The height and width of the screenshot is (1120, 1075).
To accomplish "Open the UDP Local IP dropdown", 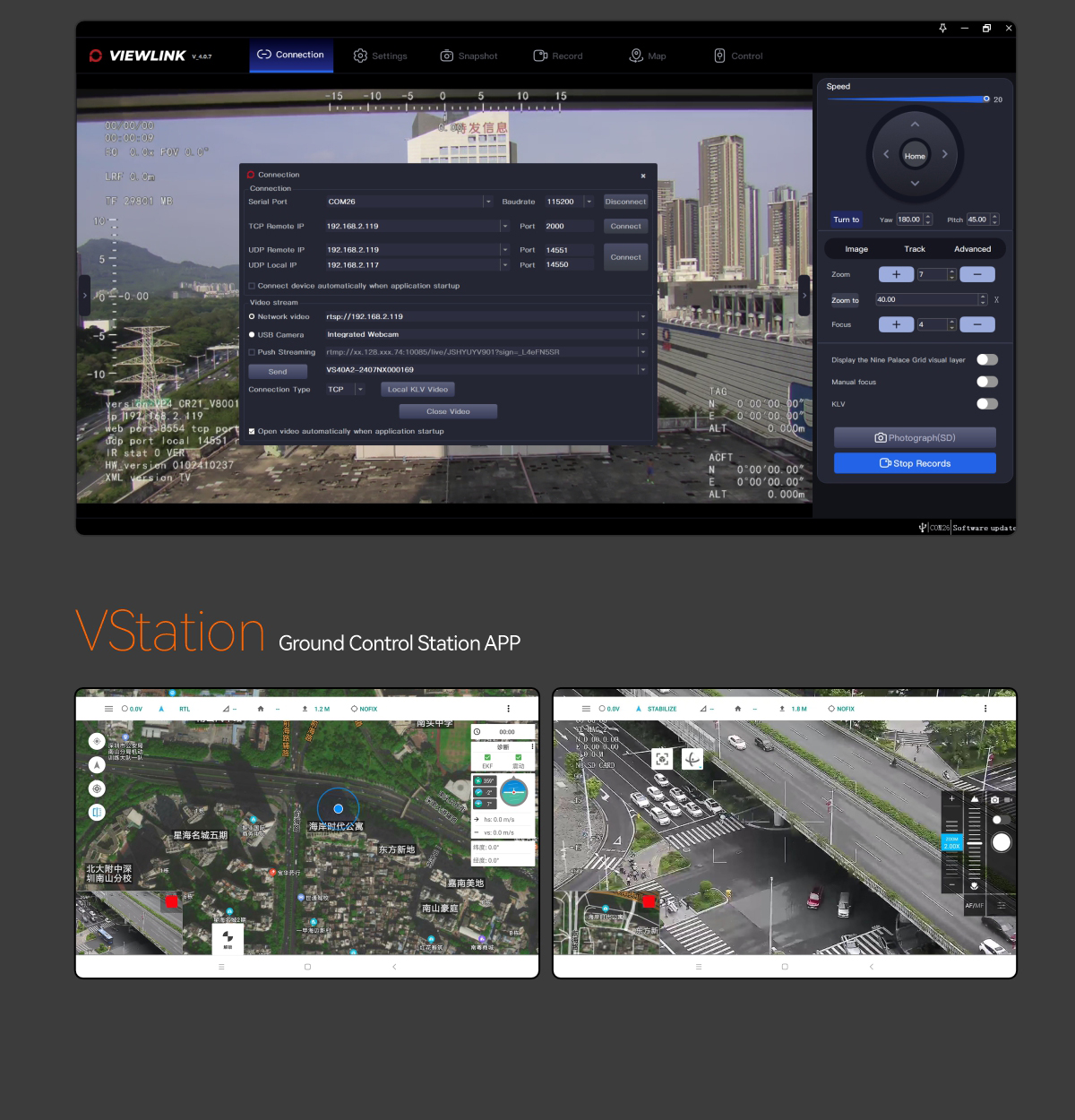I will [504, 265].
